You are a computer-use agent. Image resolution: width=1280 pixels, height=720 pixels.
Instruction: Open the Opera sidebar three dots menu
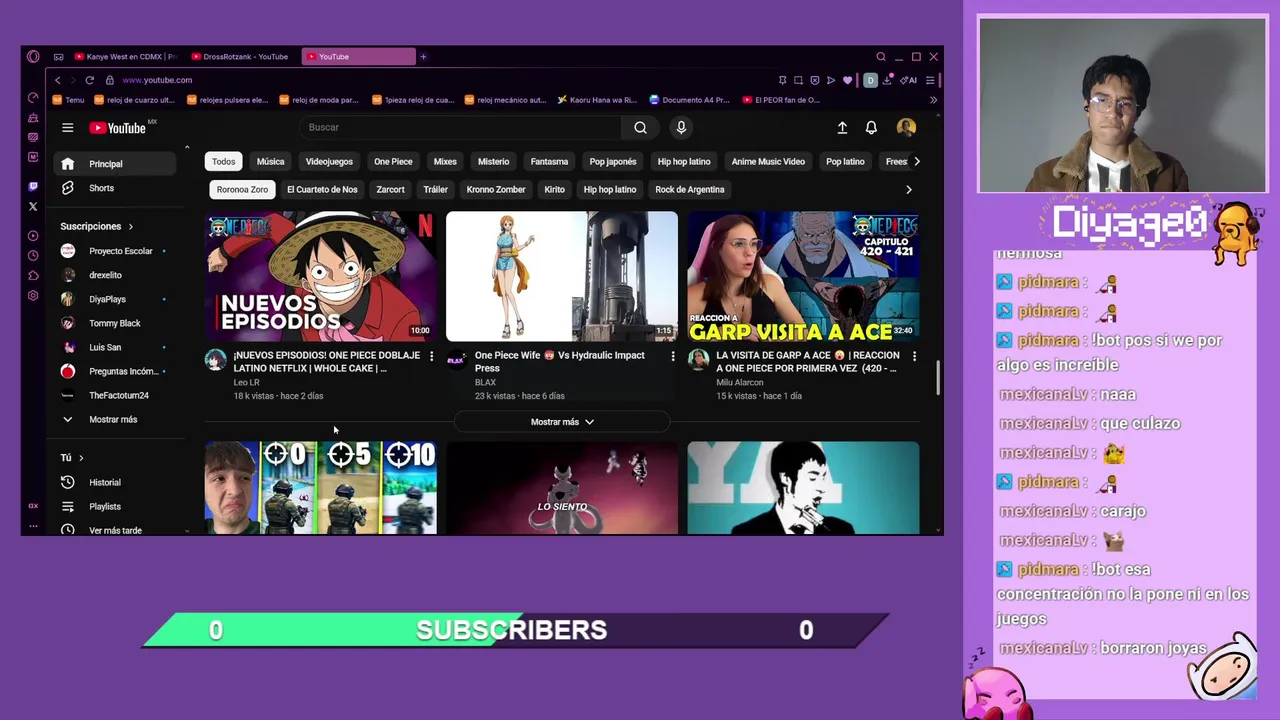(x=33, y=525)
